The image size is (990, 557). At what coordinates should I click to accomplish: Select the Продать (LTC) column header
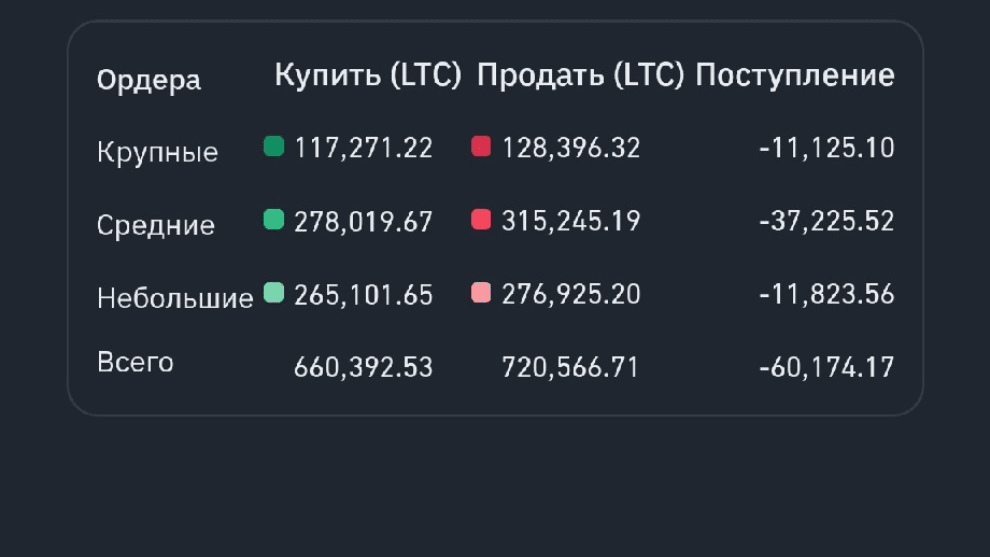point(580,75)
